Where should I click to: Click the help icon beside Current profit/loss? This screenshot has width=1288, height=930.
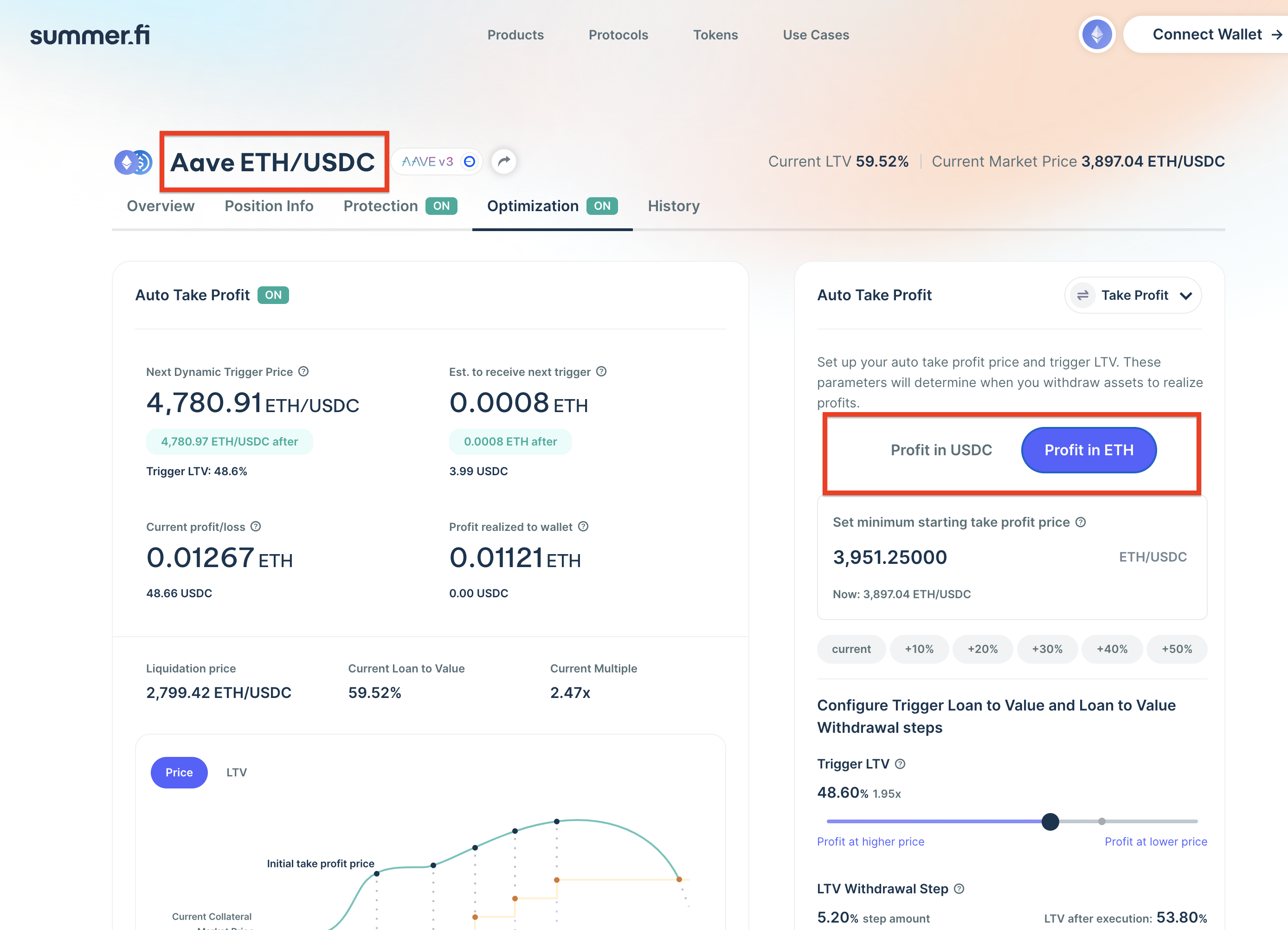[256, 527]
